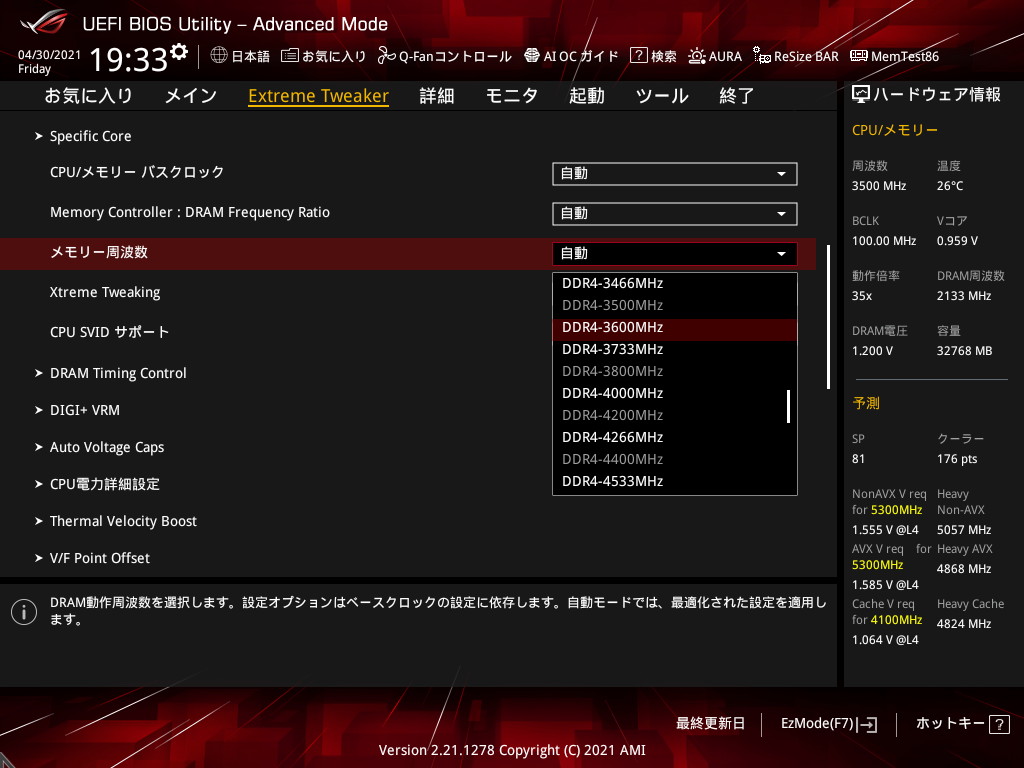The width and height of the screenshot is (1024, 768).
Task: Click the globe language icon
Action: tap(219, 56)
